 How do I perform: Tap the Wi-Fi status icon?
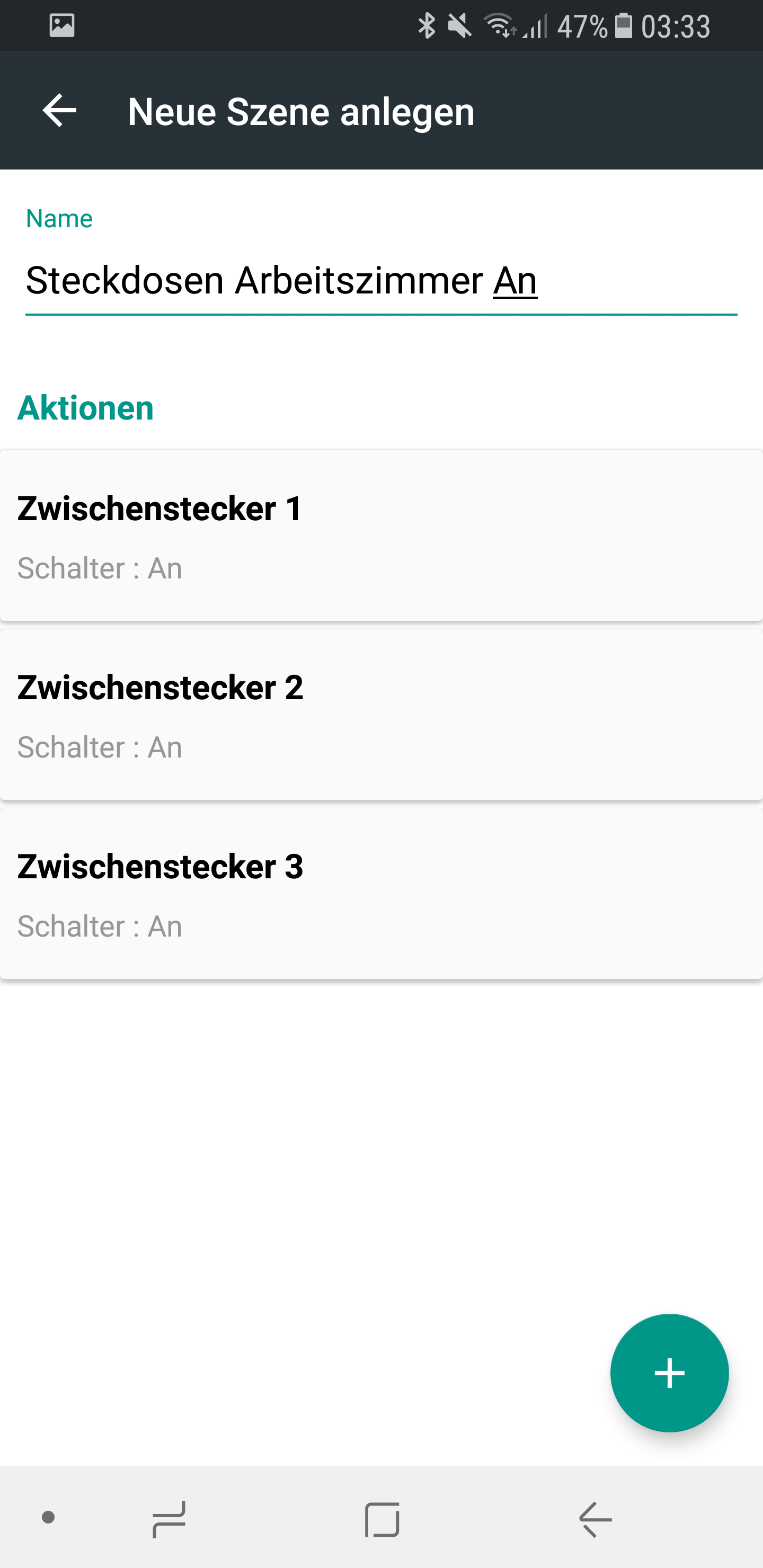point(499,26)
